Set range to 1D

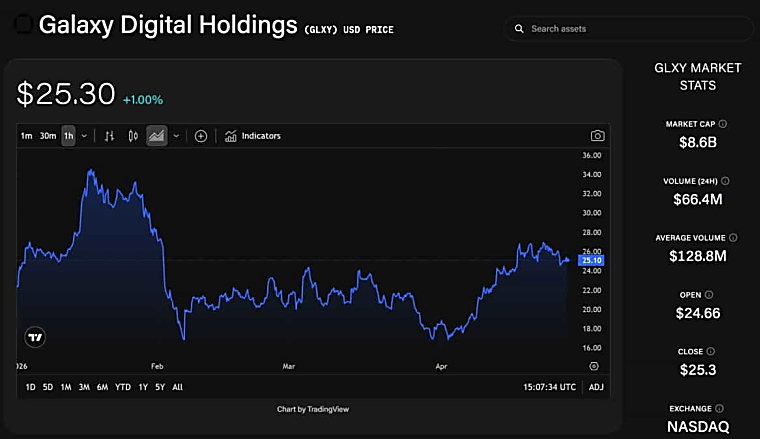30,387
